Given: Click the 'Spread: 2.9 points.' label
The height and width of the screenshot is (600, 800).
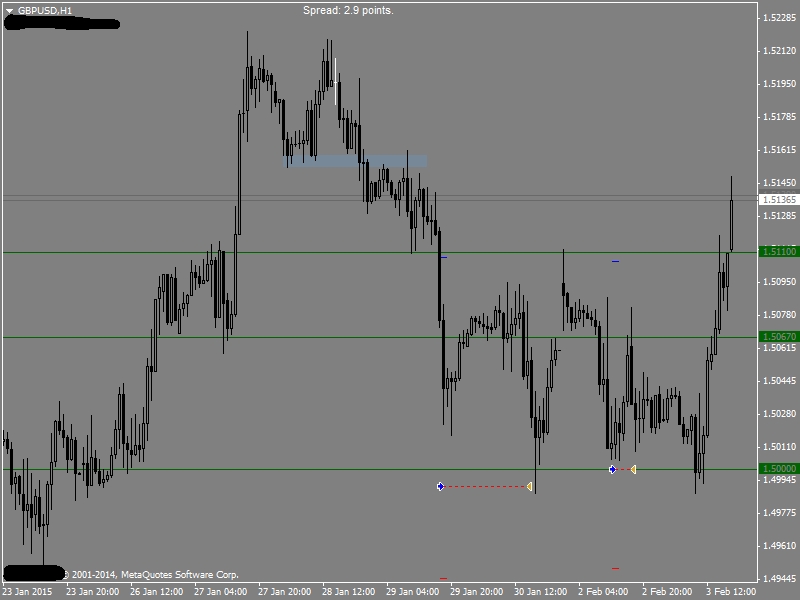Looking at the screenshot, I should (348, 10).
